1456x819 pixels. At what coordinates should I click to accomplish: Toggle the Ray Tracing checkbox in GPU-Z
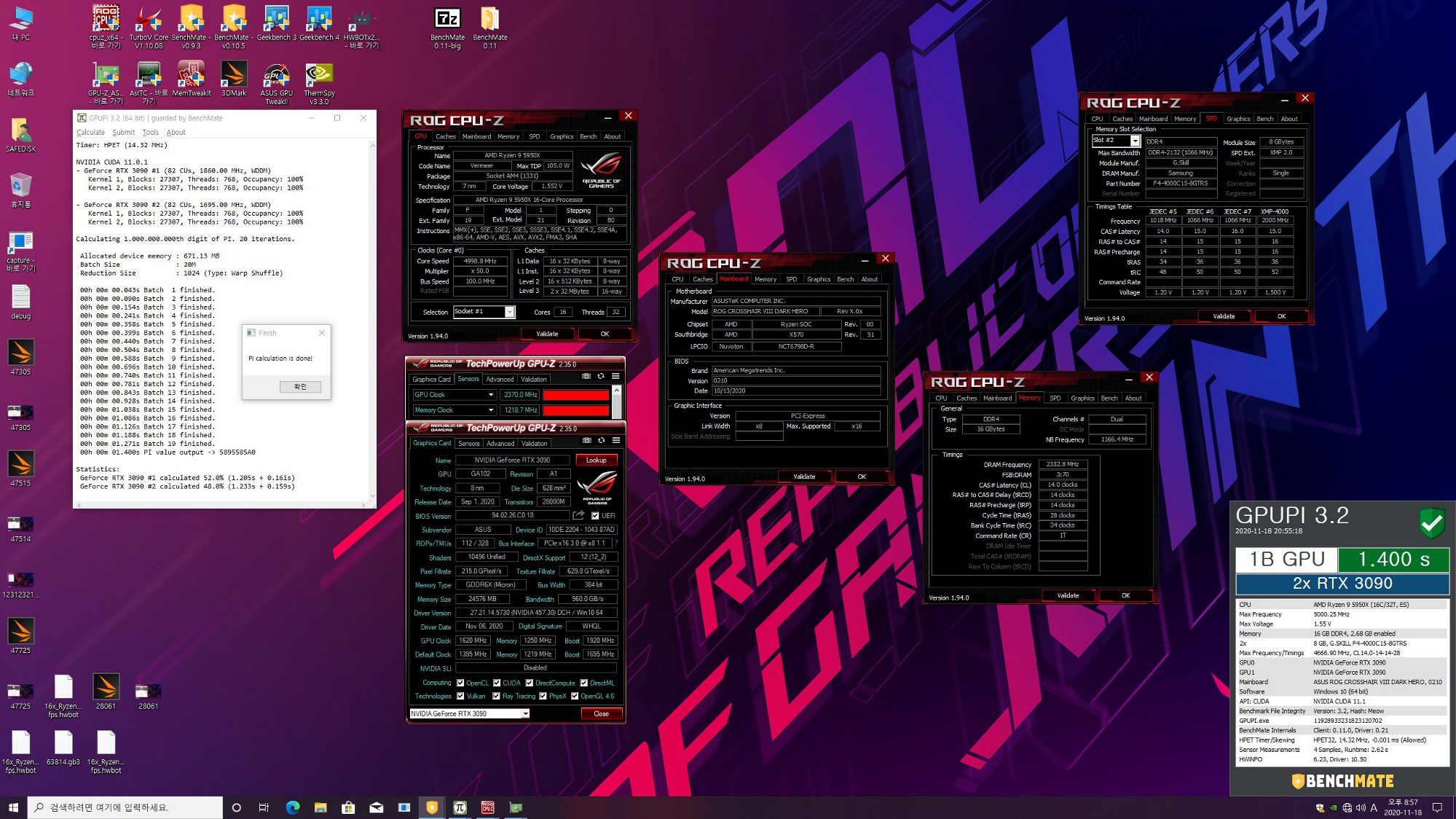pyautogui.click(x=497, y=696)
